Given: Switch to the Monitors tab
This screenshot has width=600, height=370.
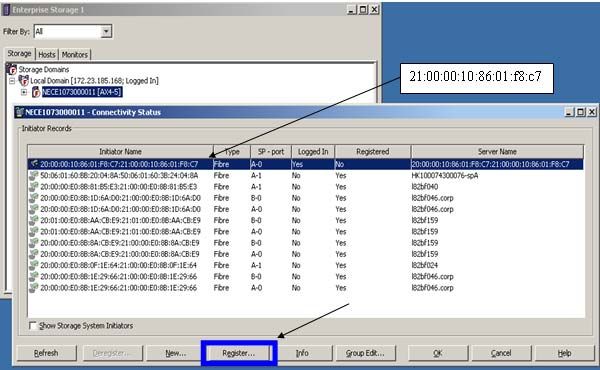Looking at the screenshot, I should click(75, 54).
